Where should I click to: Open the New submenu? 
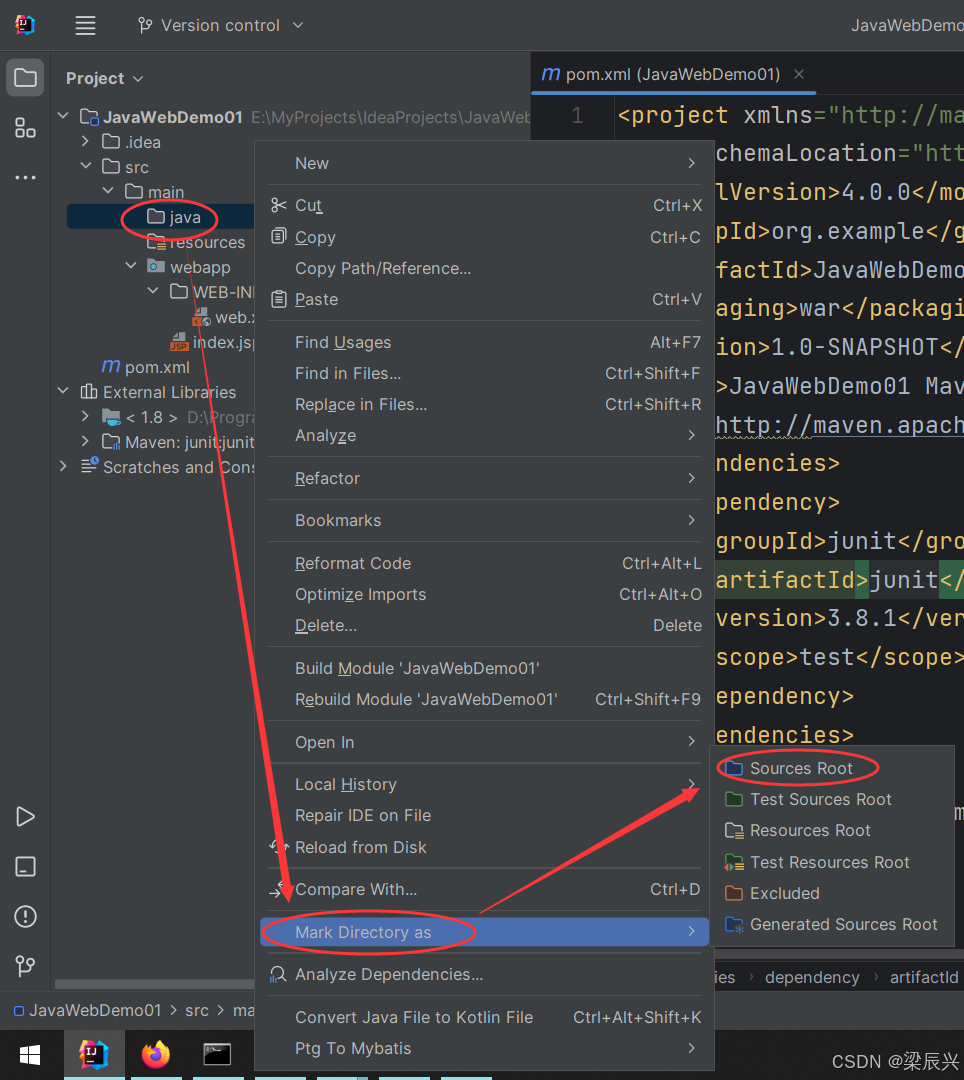point(484,163)
